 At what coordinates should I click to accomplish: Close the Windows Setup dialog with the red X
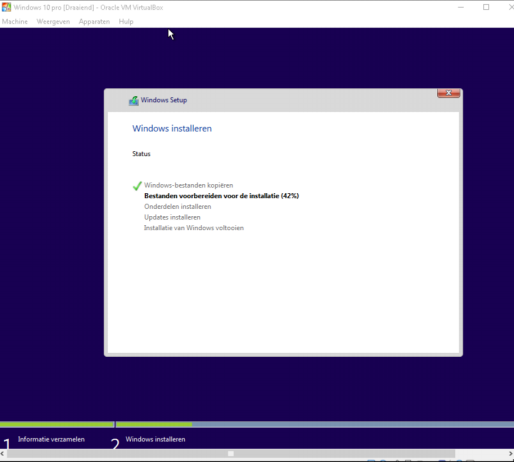(x=448, y=93)
